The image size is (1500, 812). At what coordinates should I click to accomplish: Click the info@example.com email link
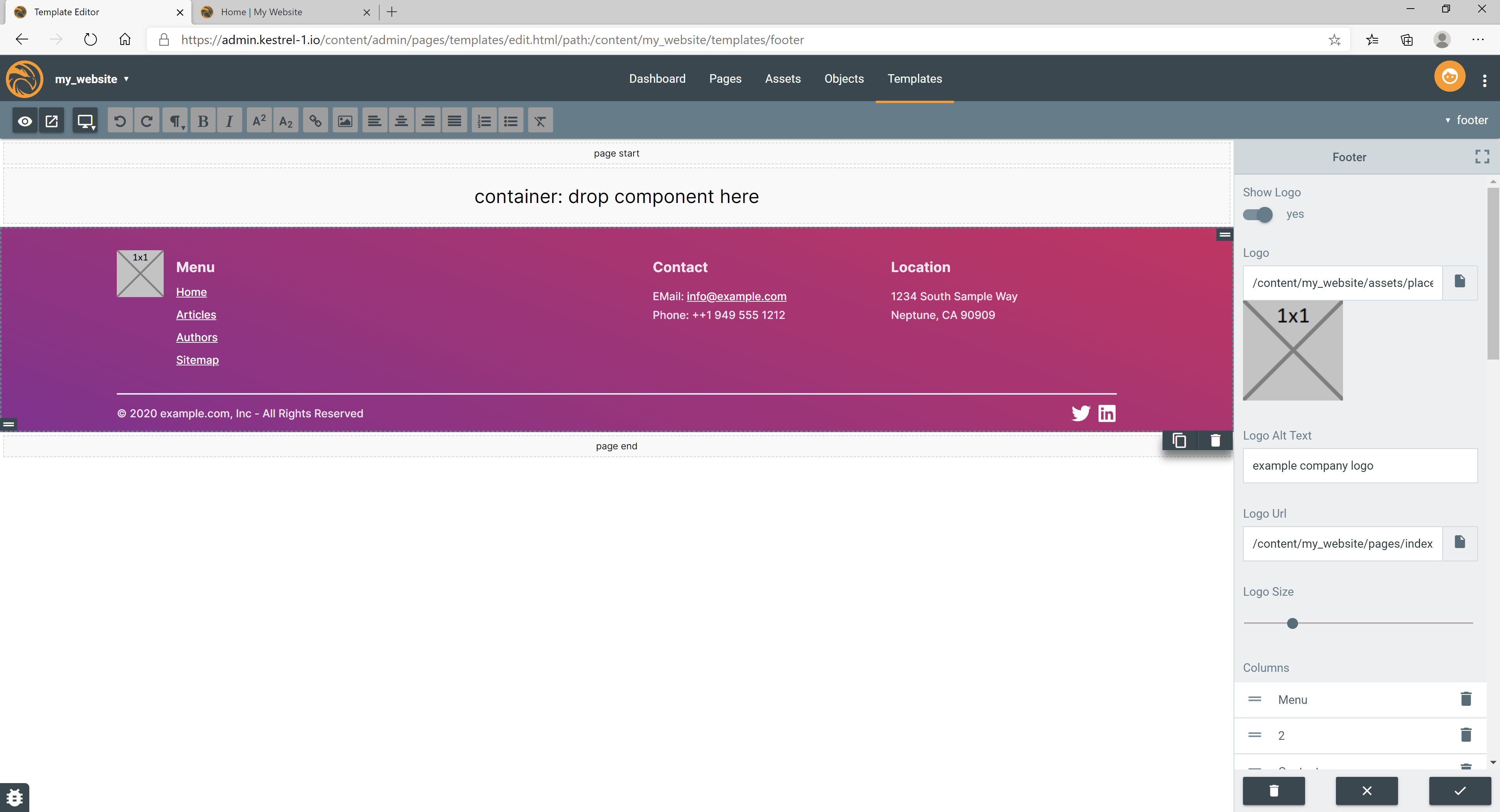(x=736, y=296)
